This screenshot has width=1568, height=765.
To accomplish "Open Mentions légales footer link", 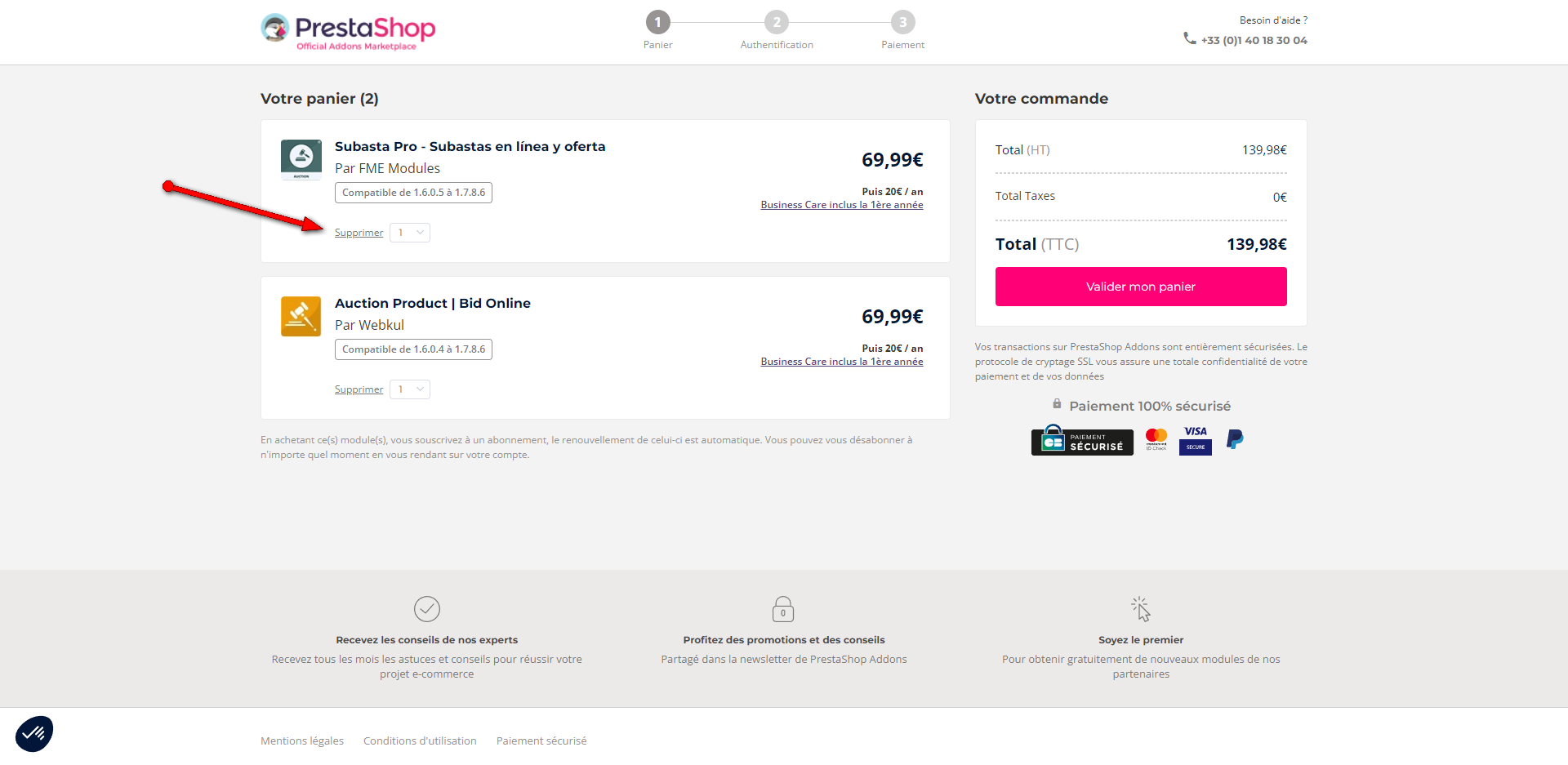I will pos(302,741).
